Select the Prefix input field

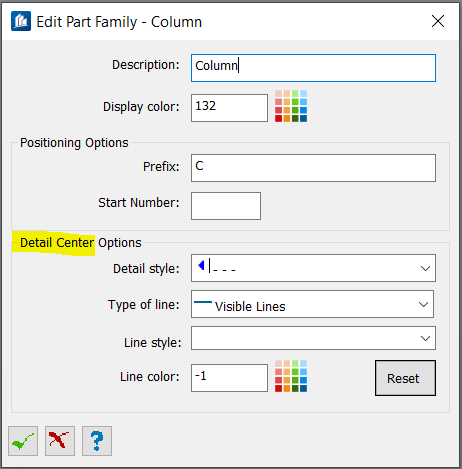pos(313,168)
